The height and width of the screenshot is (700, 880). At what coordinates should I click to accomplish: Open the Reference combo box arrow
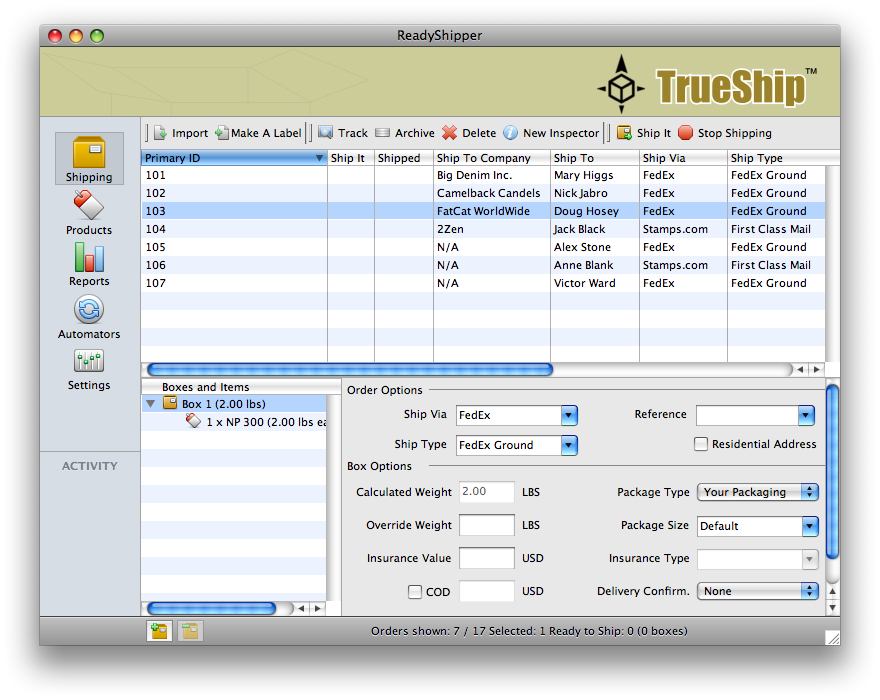point(806,415)
